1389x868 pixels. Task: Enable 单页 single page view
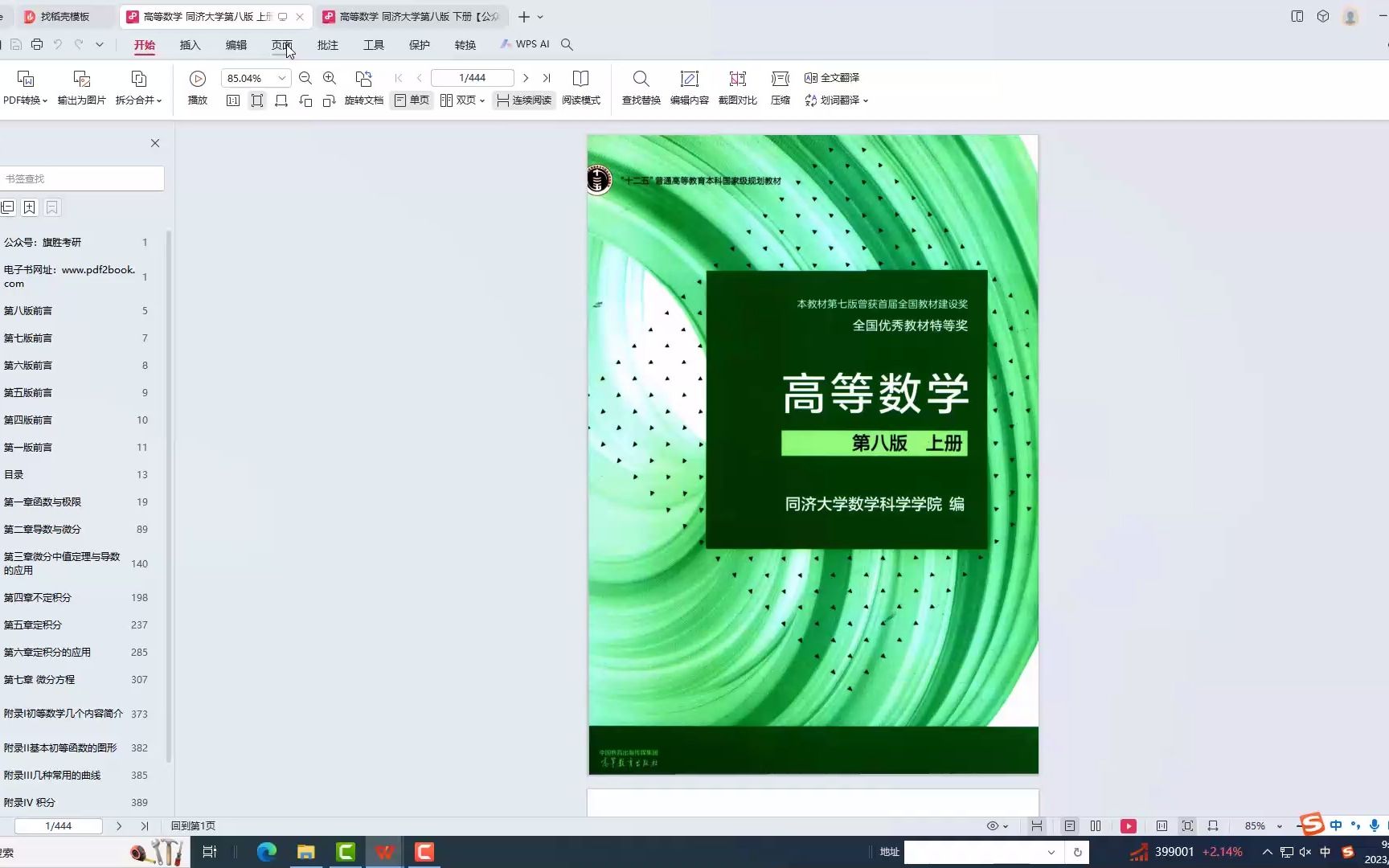412,100
